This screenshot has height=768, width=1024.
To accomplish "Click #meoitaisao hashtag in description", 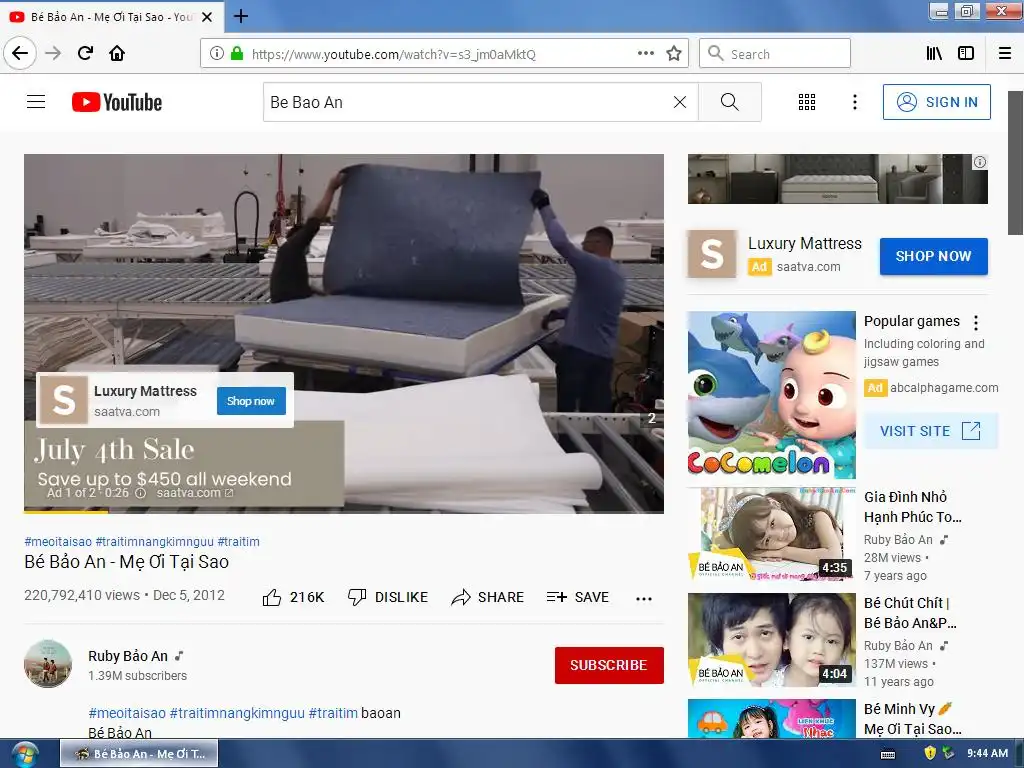I will (127, 713).
